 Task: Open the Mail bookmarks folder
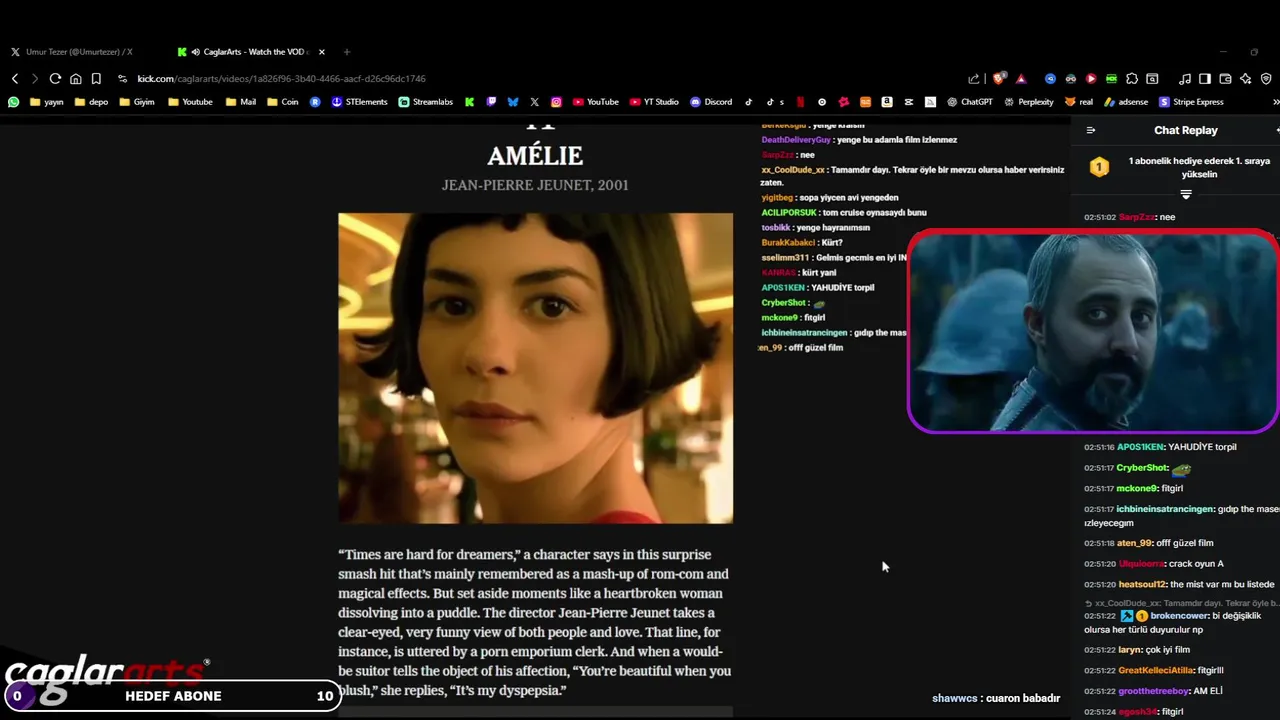point(241,102)
